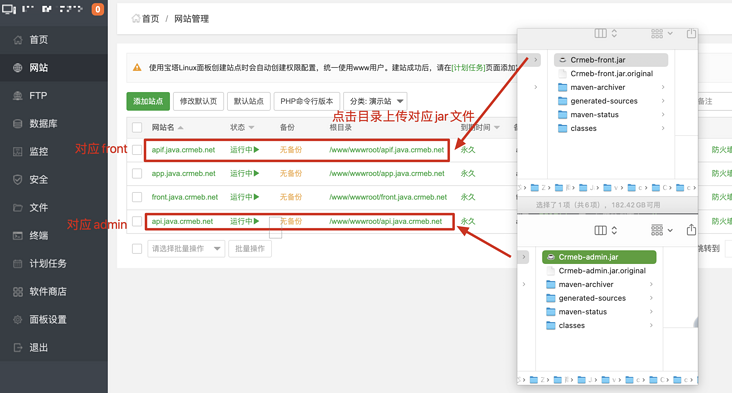The image size is (732, 393).
Task: Open the 分类: 演示站 category dropdown
Action: tap(375, 101)
